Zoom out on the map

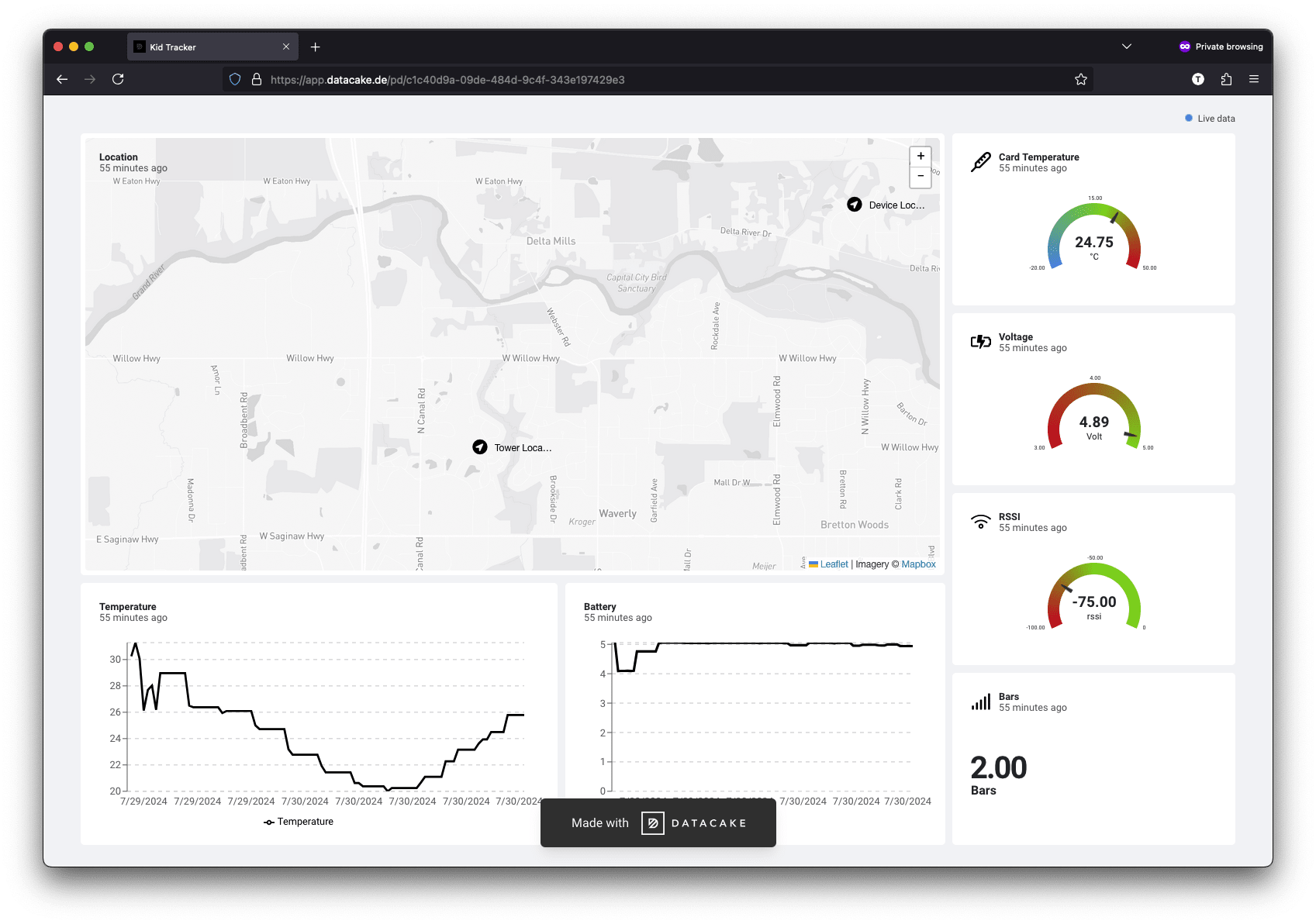921,177
